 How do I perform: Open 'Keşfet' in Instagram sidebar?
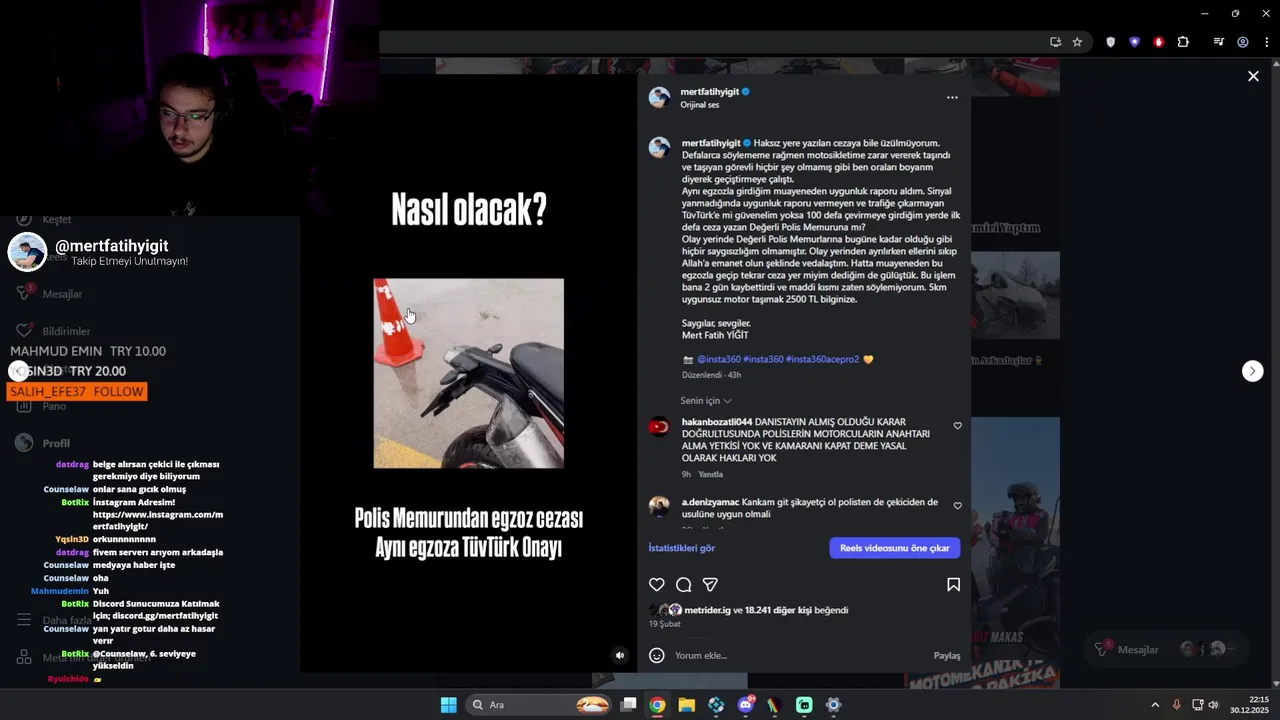click(x=57, y=219)
